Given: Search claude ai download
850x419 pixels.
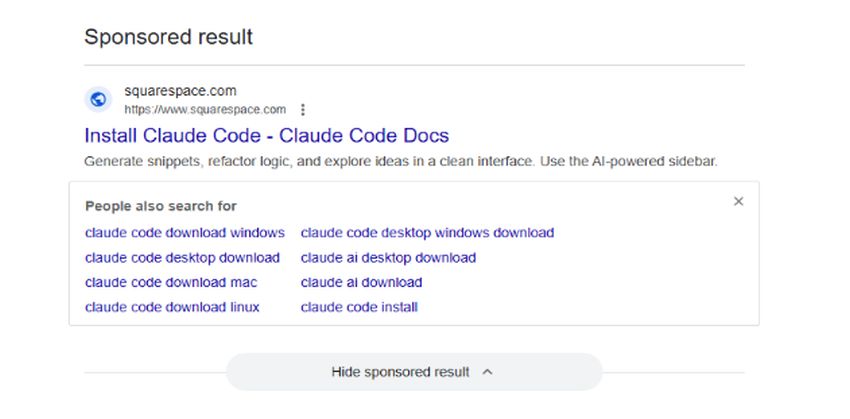Looking at the screenshot, I should tap(361, 283).
